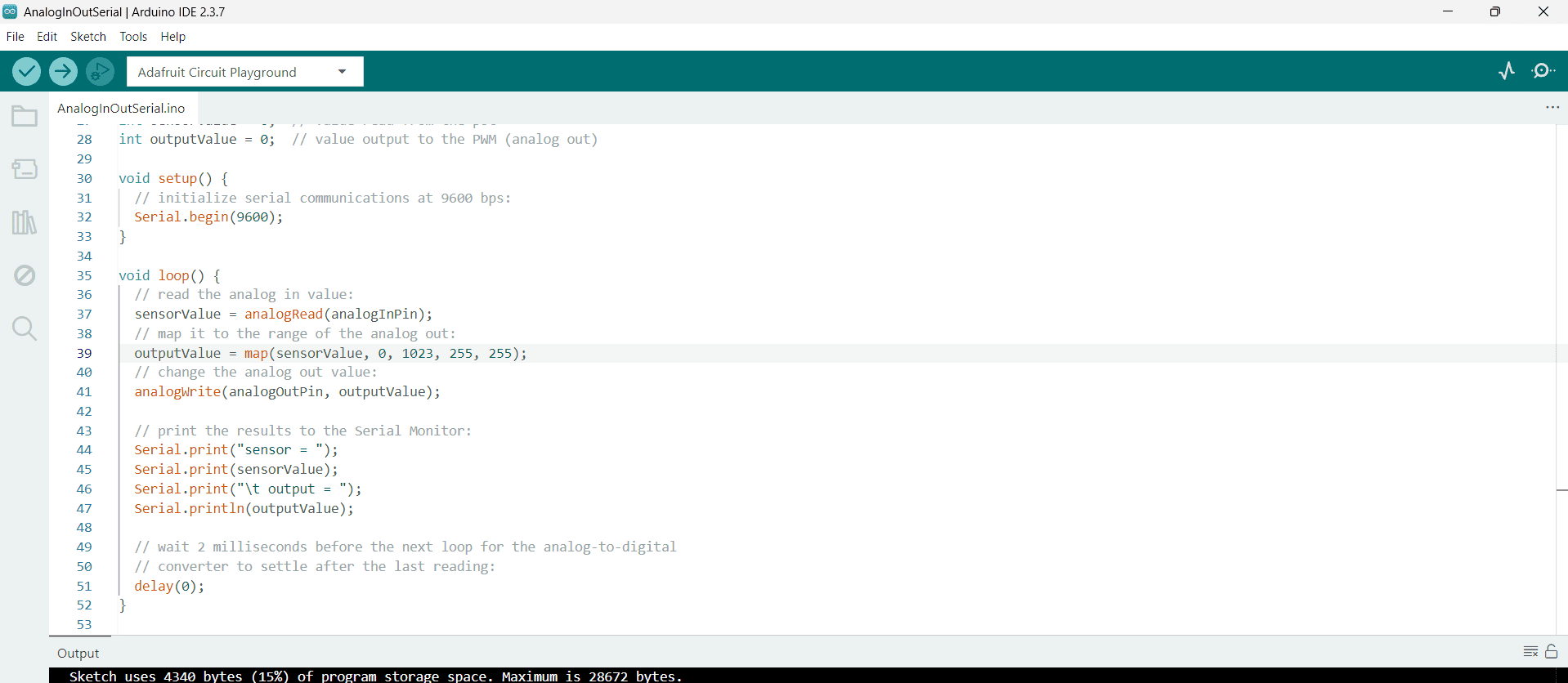Place cursor on the delay(0) line
This screenshot has width=1568, height=683.
click(x=169, y=586)
